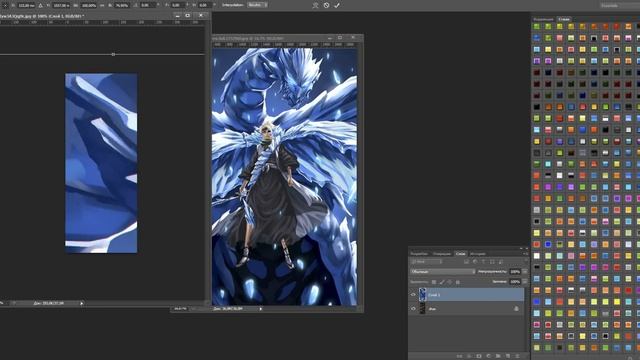The height and width of the screenshot is (360, 640).
Task: Apply the first green style swatch in Styles
Action: pyautogui.click(x=537, y=27)
